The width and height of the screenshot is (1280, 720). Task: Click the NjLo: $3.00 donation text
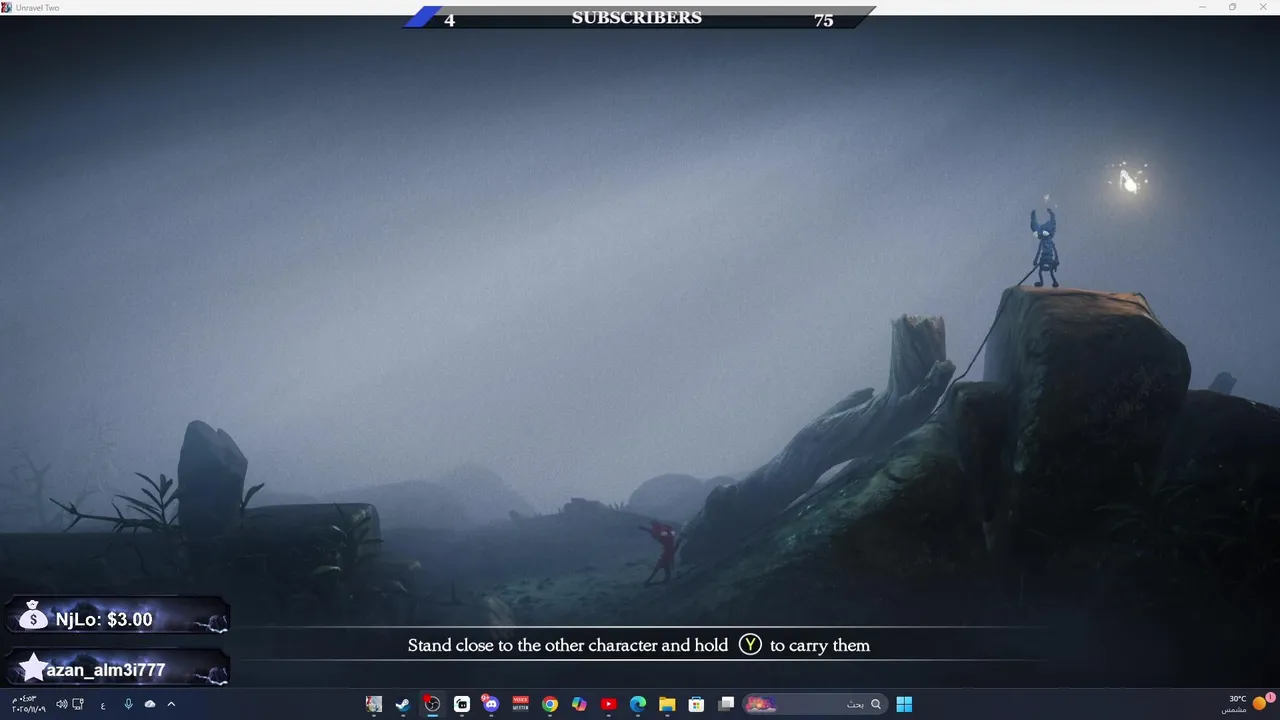(104, 619)
